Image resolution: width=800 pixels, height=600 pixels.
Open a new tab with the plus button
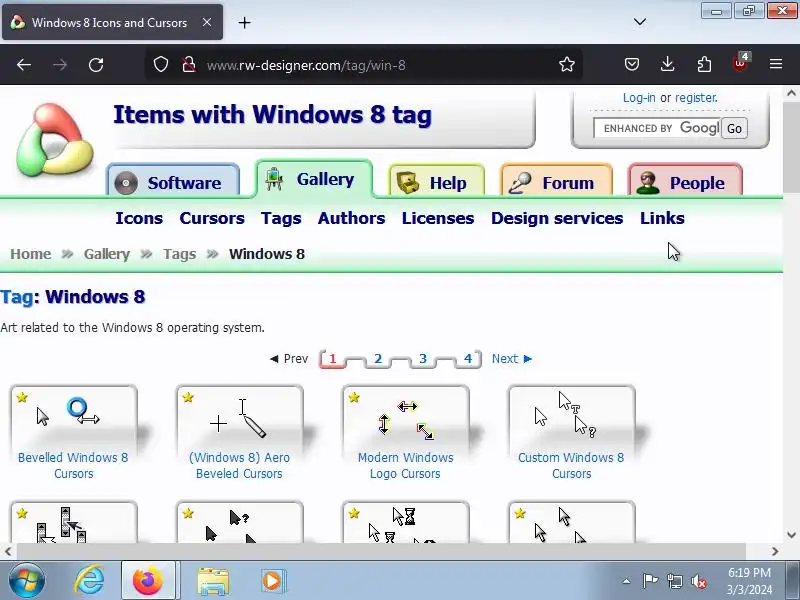pyautogui.click(x=244, y=22)
